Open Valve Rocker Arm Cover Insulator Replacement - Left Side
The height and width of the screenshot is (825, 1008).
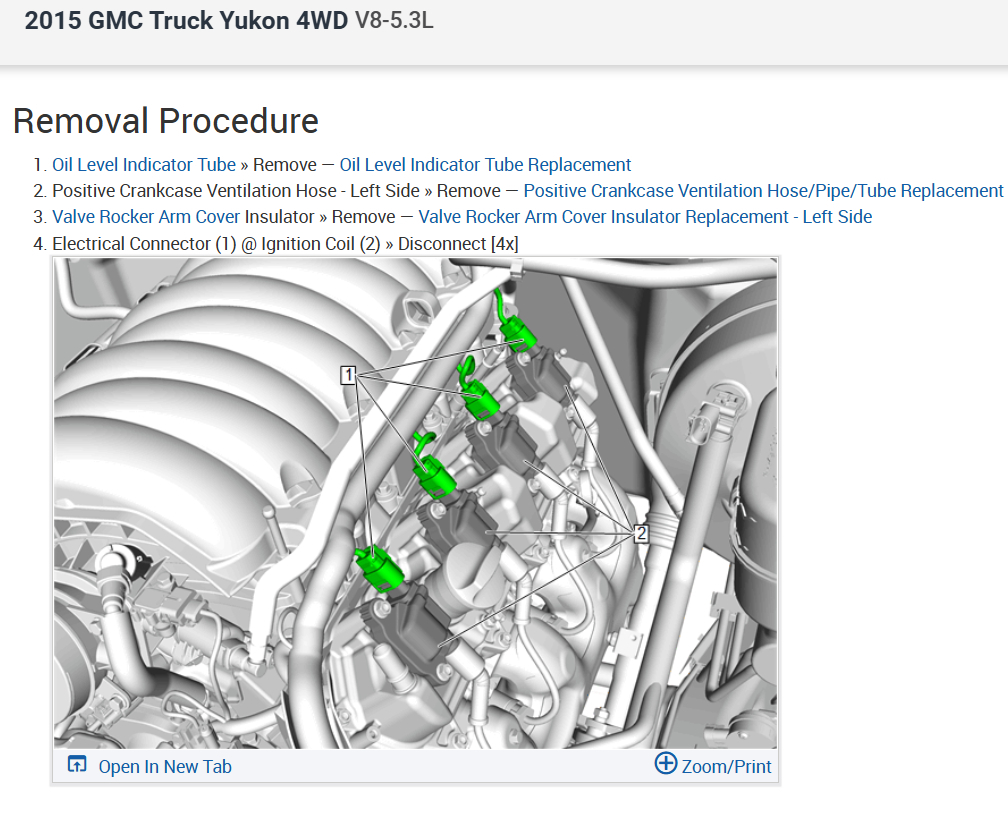click(x=645, y=217)
